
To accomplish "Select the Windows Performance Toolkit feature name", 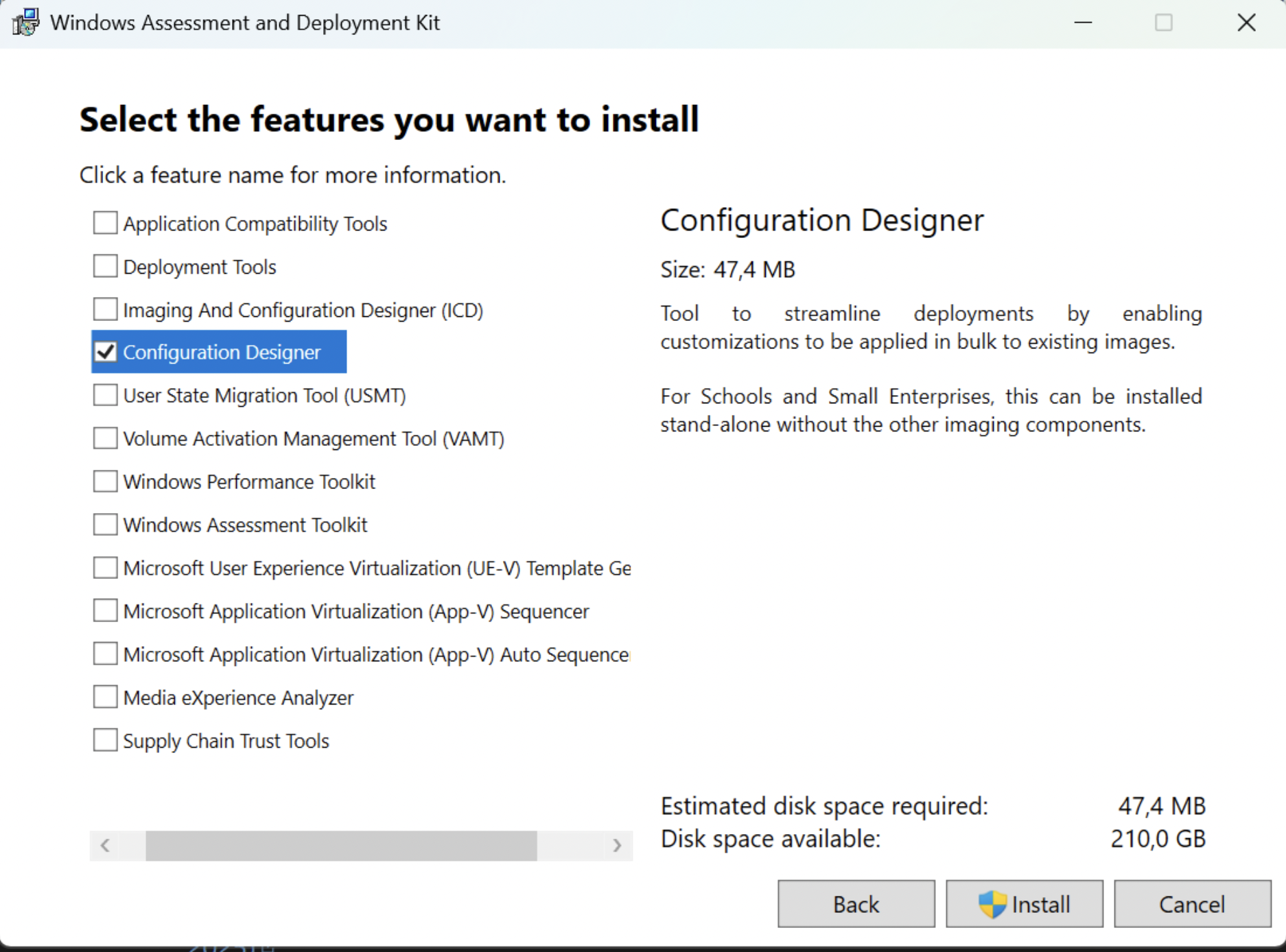I will tap(249, 482).
